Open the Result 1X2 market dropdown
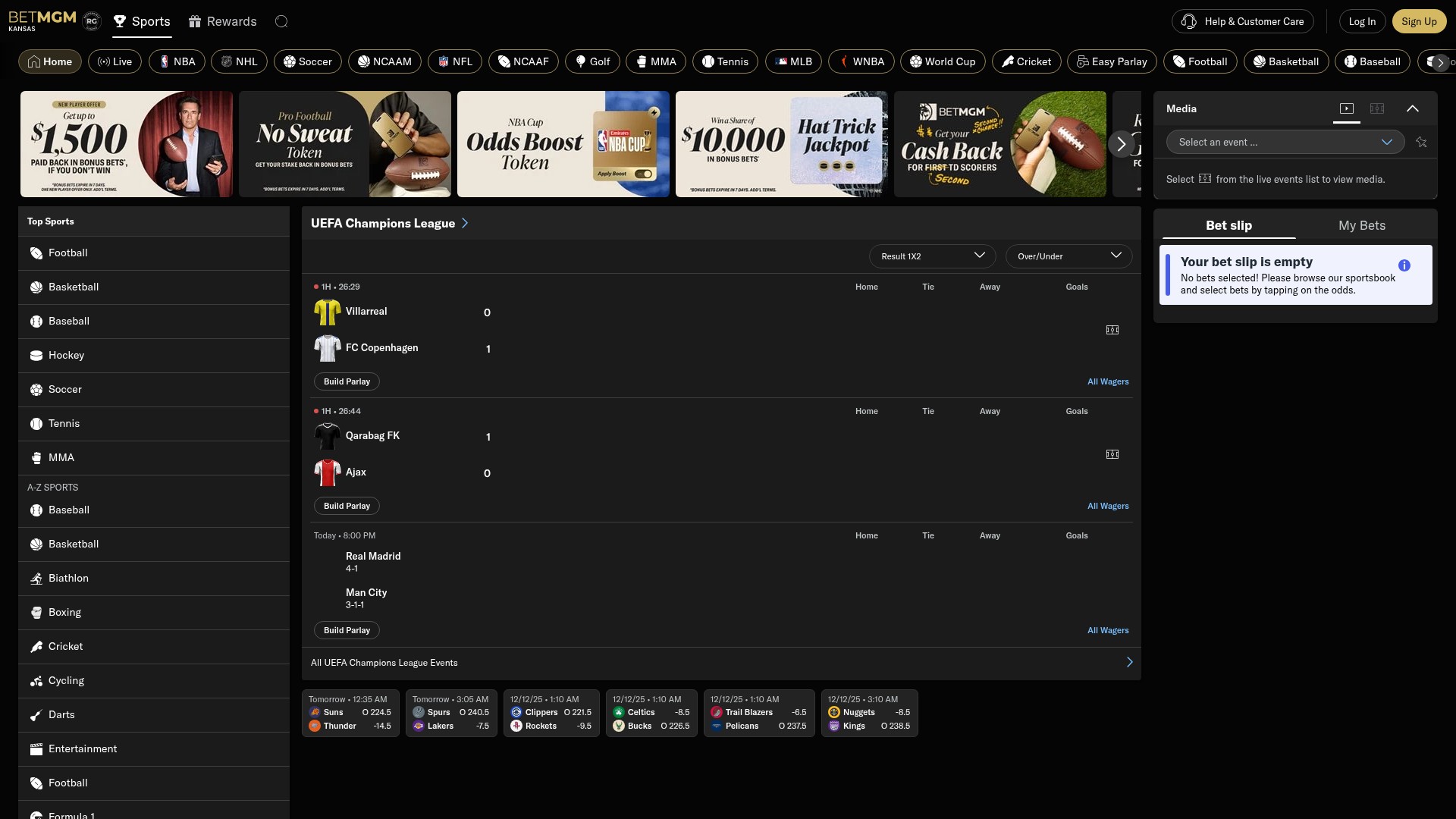The image size is (1456, 819). (932, 256)
